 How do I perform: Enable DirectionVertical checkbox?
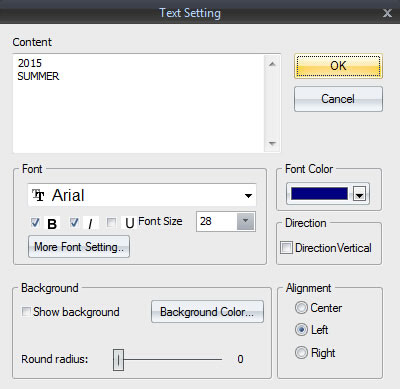click(286, 248)
